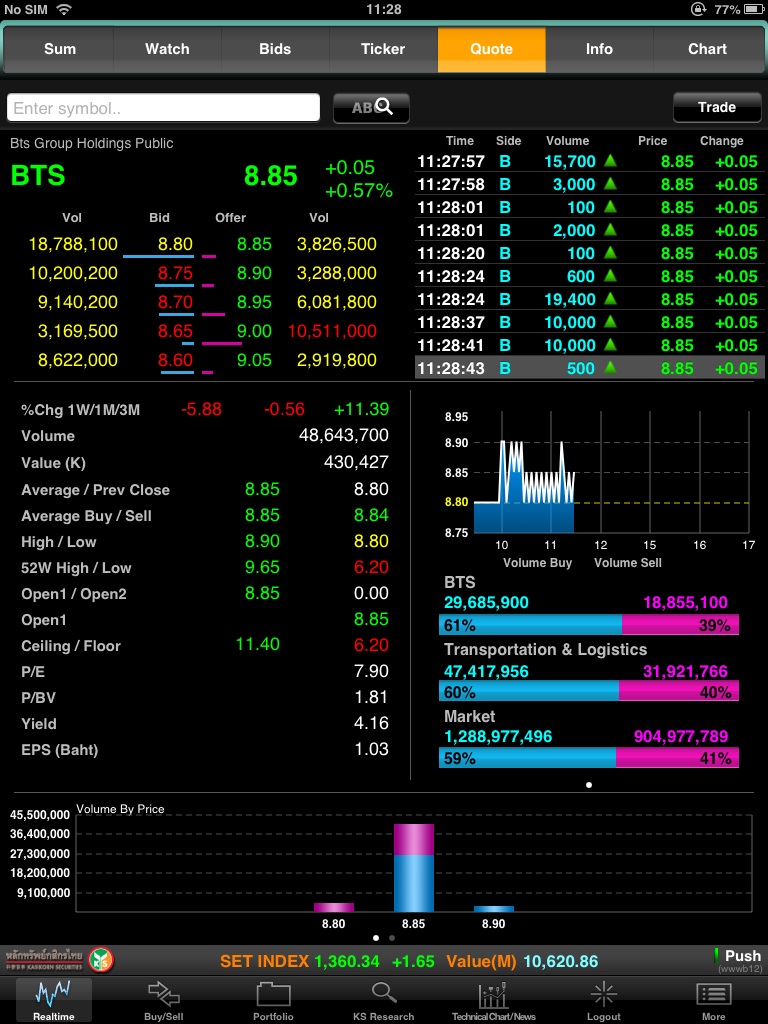The height and width of the screenshot is (1024, 768).
Task: Tap the Value (K) 430,427 figure
Action: pos(356,462)
